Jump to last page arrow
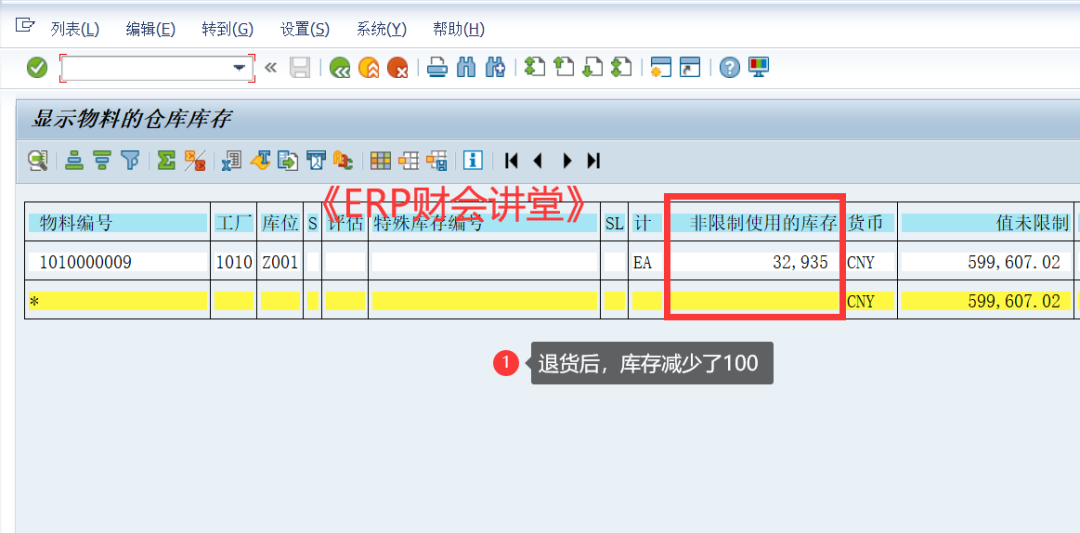 [594, 160]
